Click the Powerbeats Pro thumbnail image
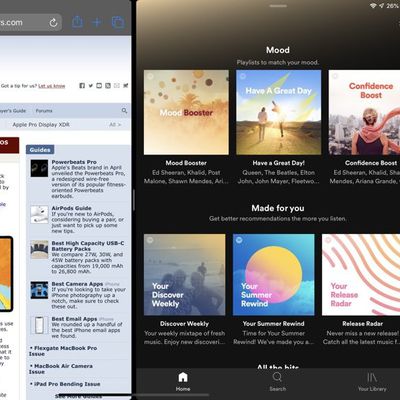Screen dimensions: 400x400 pos(39,168)
